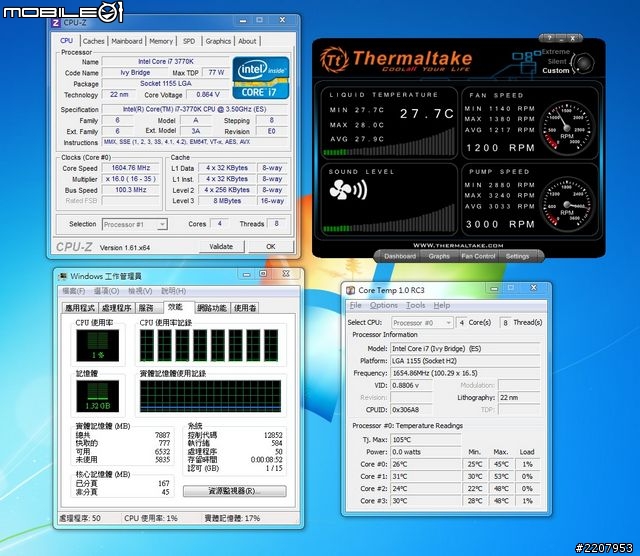The width and height of the screenshot is (640, 556).
Task: Click the 27.7C liquid temperature readout
Action: (427, 114)
